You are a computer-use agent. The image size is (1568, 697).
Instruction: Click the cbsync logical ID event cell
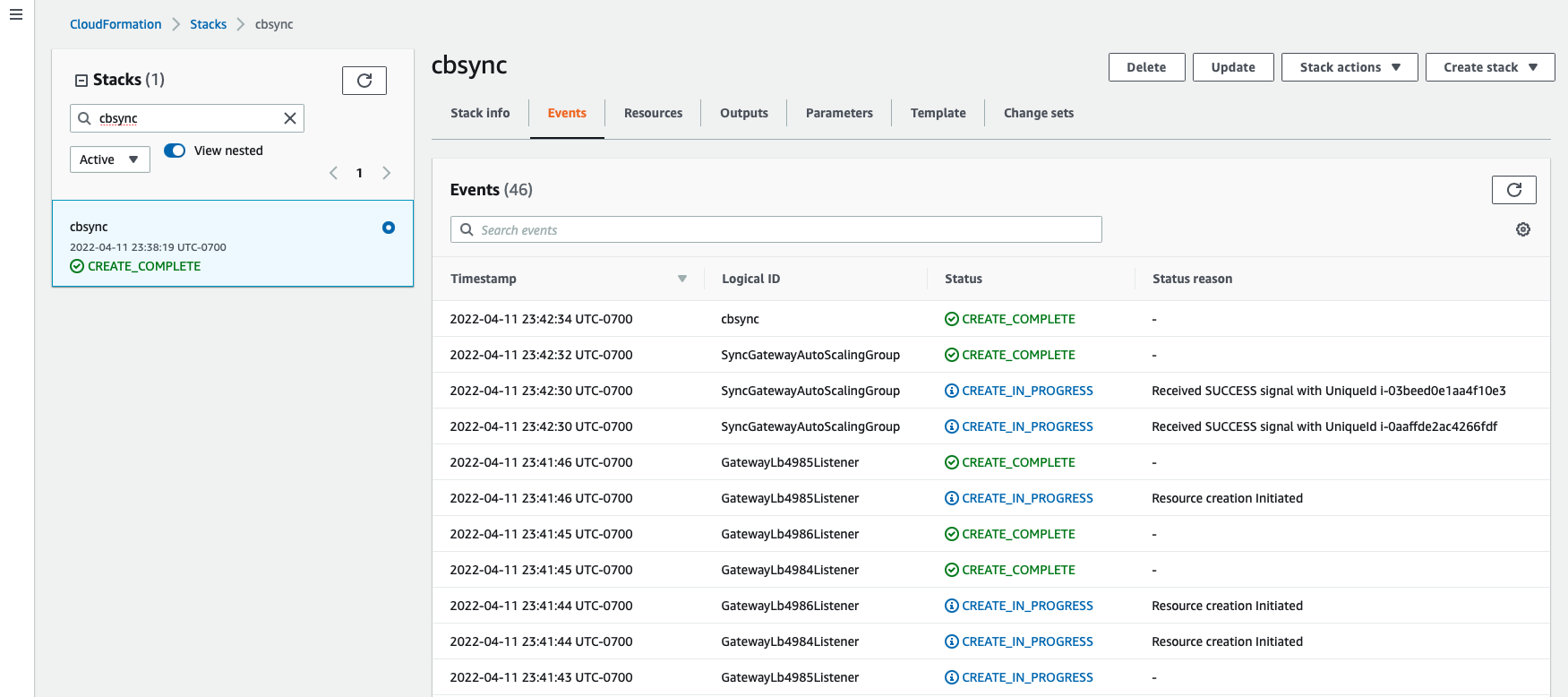[x=740, y=319]
